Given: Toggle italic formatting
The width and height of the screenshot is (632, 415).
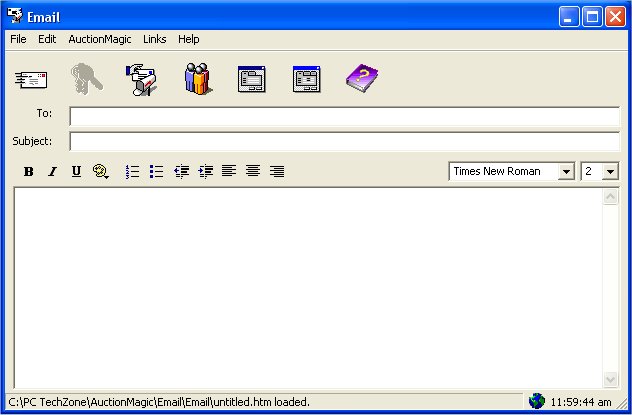Looking at the screenshot, I should coord(53,171).
